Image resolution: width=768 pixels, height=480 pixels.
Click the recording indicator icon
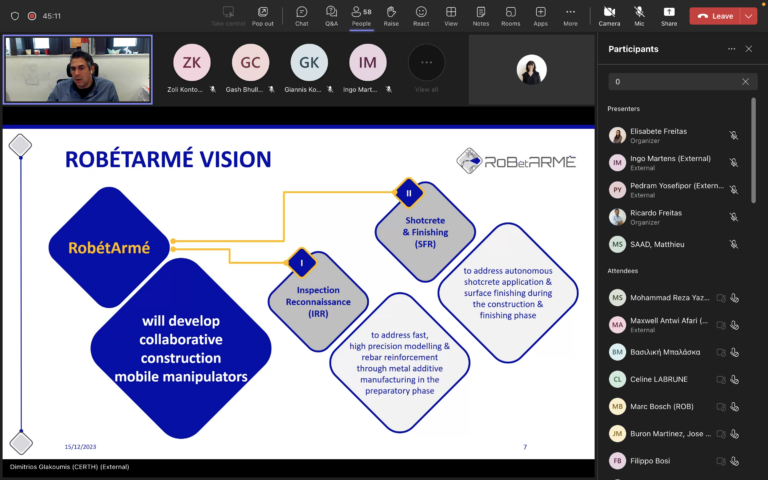(32, 16)
